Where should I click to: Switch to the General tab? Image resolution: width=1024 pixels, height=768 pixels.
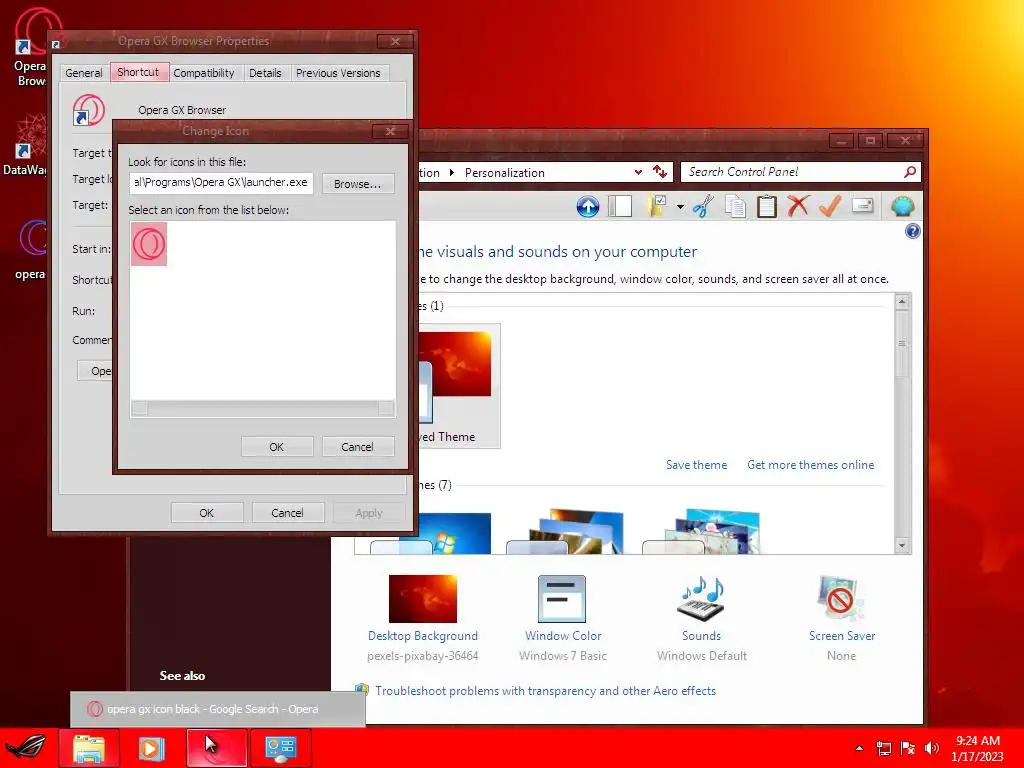pos(84,73)
